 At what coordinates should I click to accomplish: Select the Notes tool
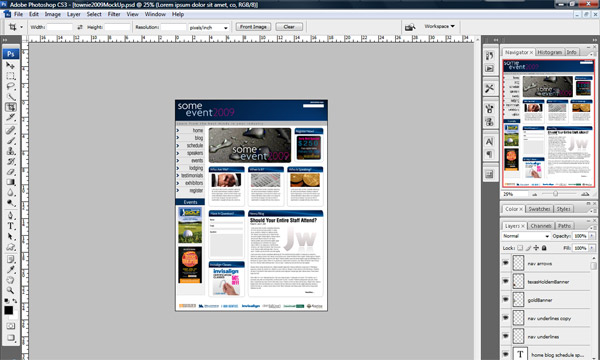click(x=10, y=259)
